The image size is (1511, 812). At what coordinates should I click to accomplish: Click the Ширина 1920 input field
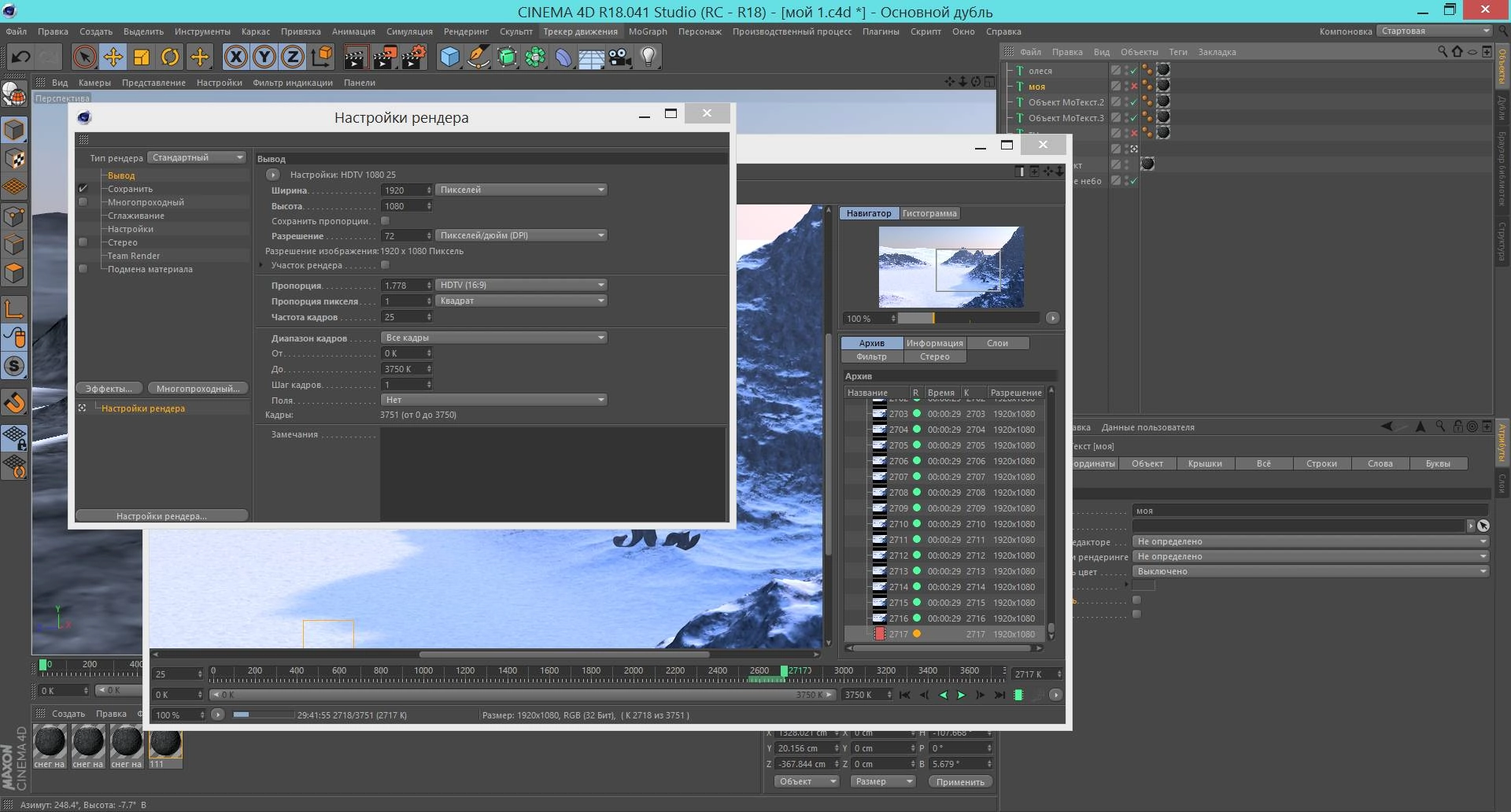407,190
